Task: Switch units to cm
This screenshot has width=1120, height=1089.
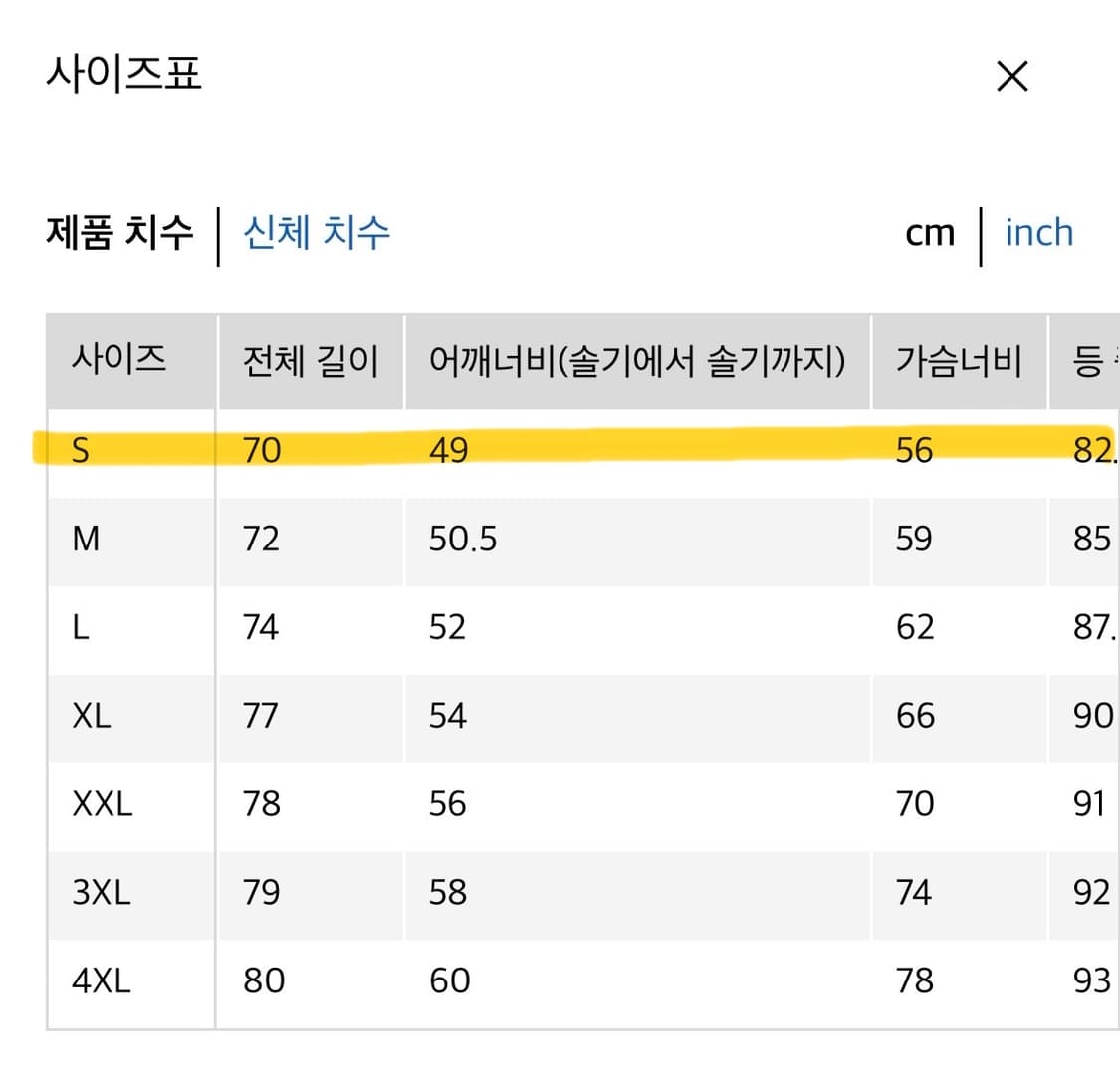Action: coord(929,232)
